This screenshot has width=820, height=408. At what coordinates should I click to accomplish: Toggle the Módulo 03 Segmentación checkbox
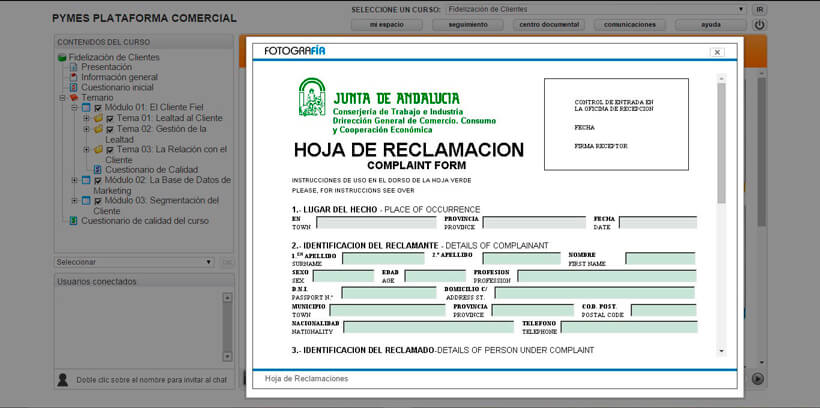coord(98,201)
